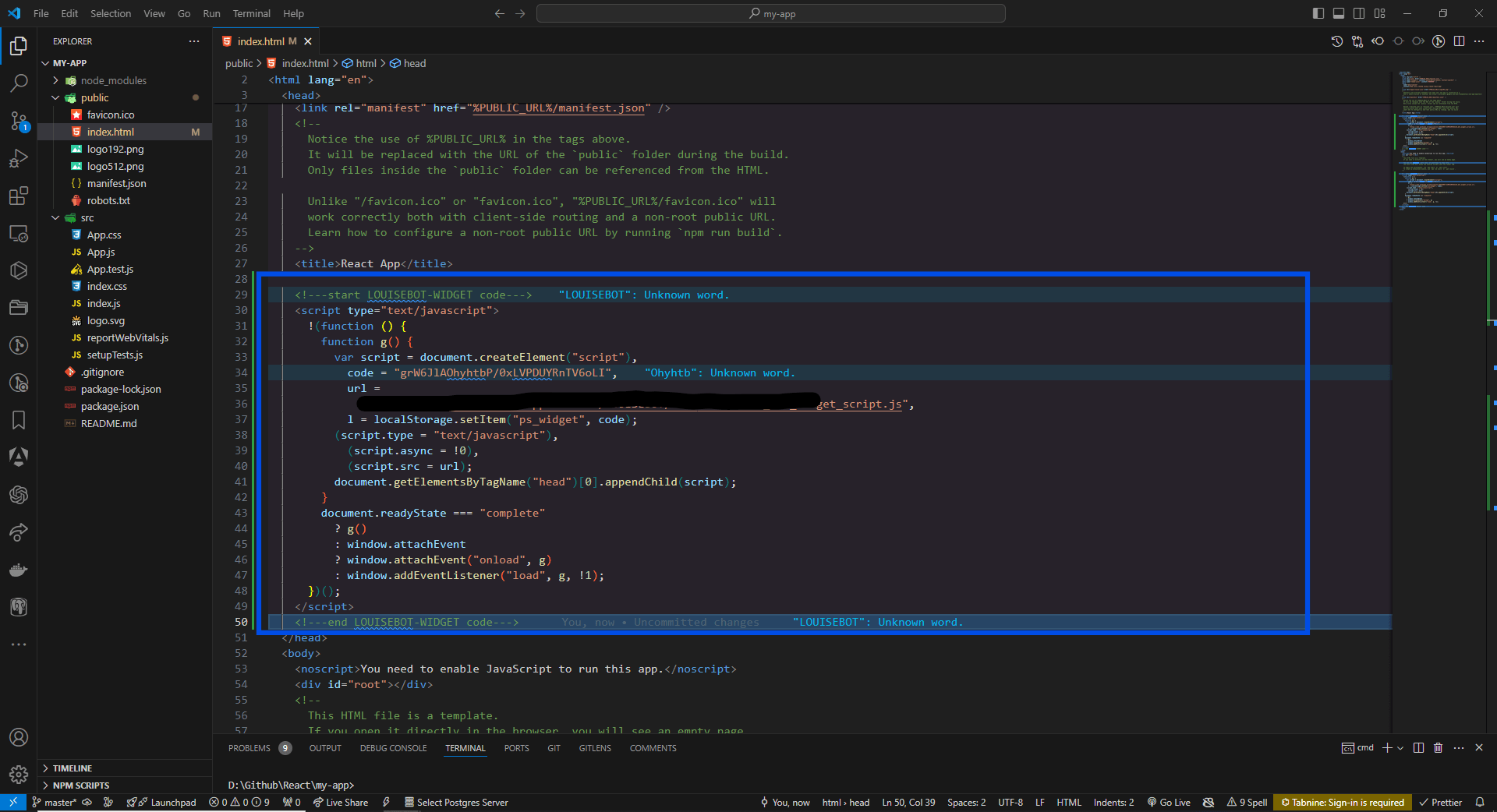Open editor More Actions ellipsis
Image resolution: width=1497 pixels, height=812 pixels.
click(x=1479, y=41)
